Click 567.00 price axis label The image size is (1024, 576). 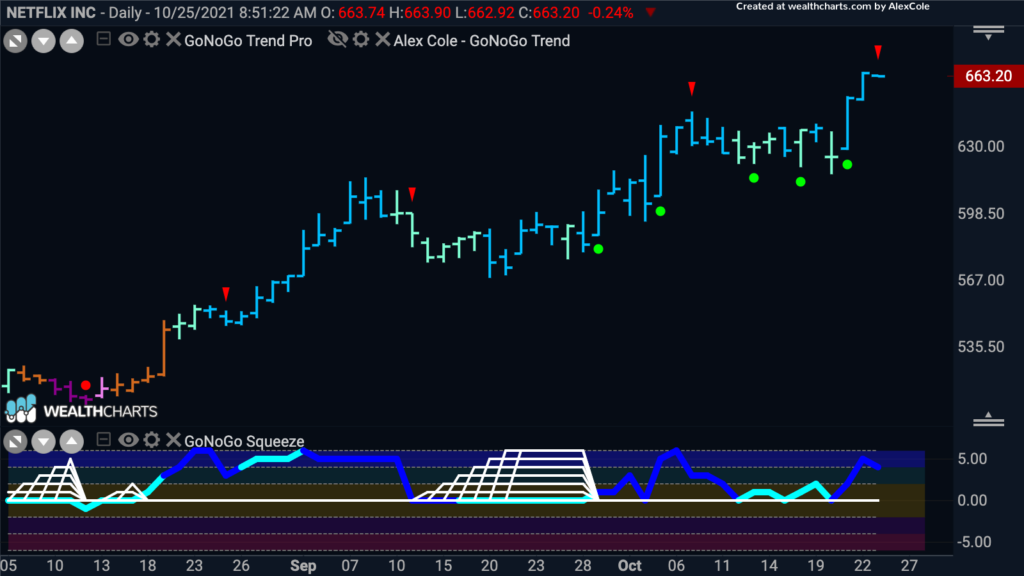[981, 280]
